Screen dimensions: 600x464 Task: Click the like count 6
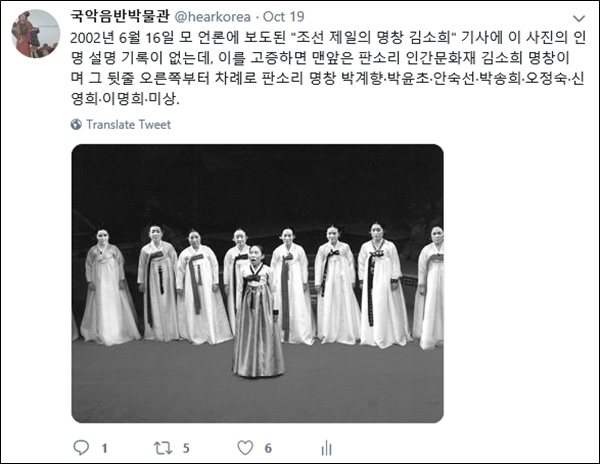[268, 448]
